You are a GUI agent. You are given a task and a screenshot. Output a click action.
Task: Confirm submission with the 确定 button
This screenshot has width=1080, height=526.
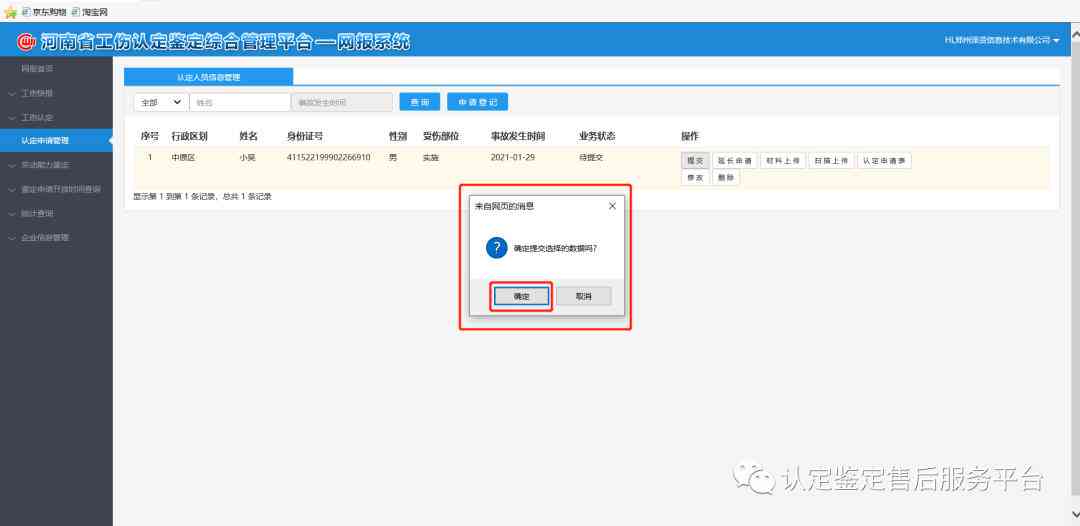[x=521, y=296]
